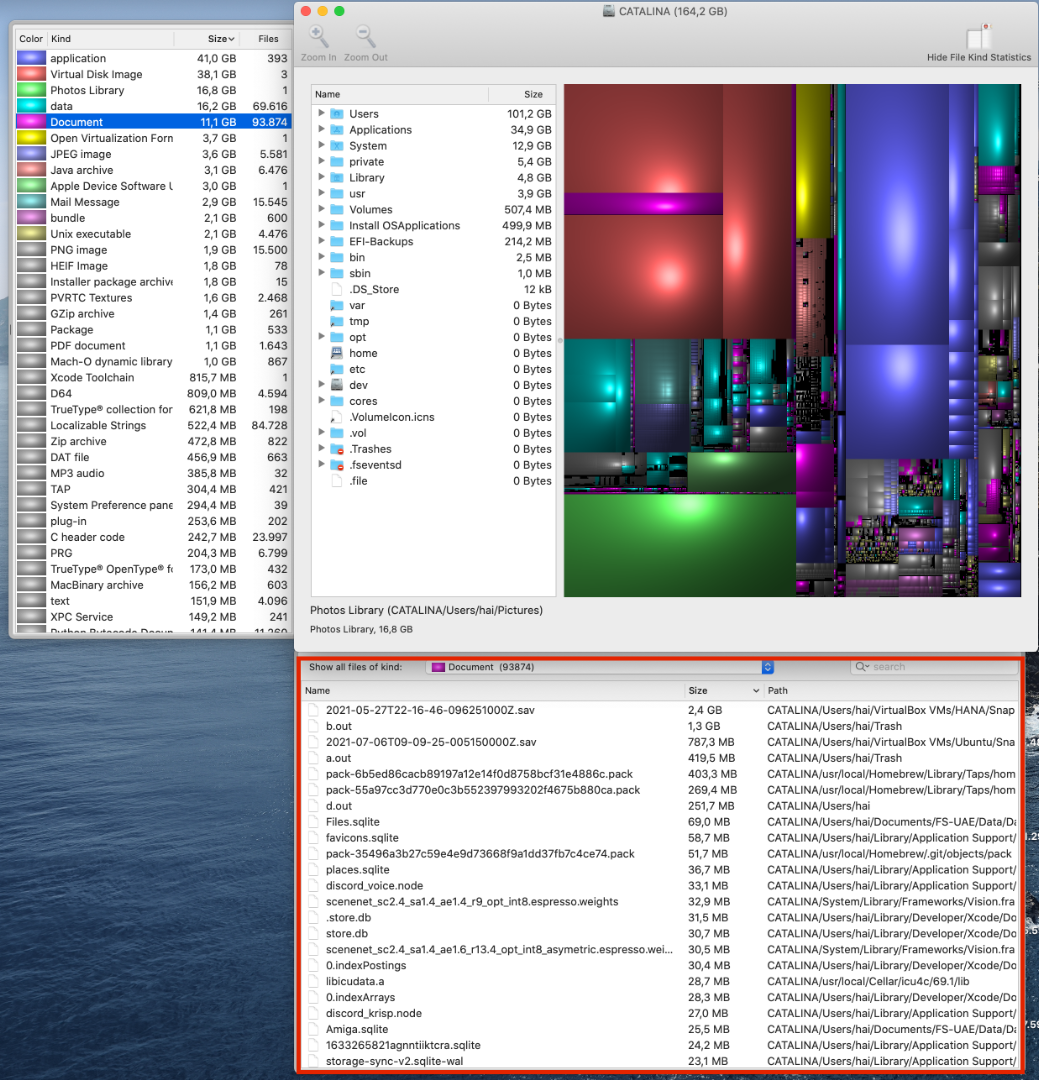
Task: Open the Show all files of kind dropdown
Action: [x=601, y=667]
